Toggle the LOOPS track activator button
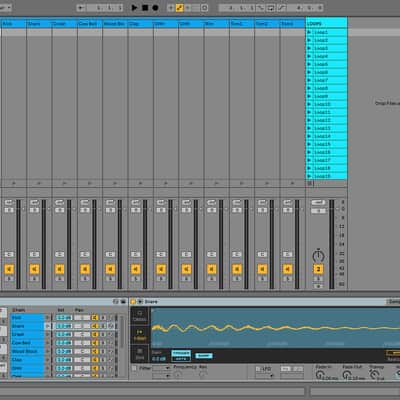Image resolution: width=400 pixels, height=400 pixels. tap(318, 269)
